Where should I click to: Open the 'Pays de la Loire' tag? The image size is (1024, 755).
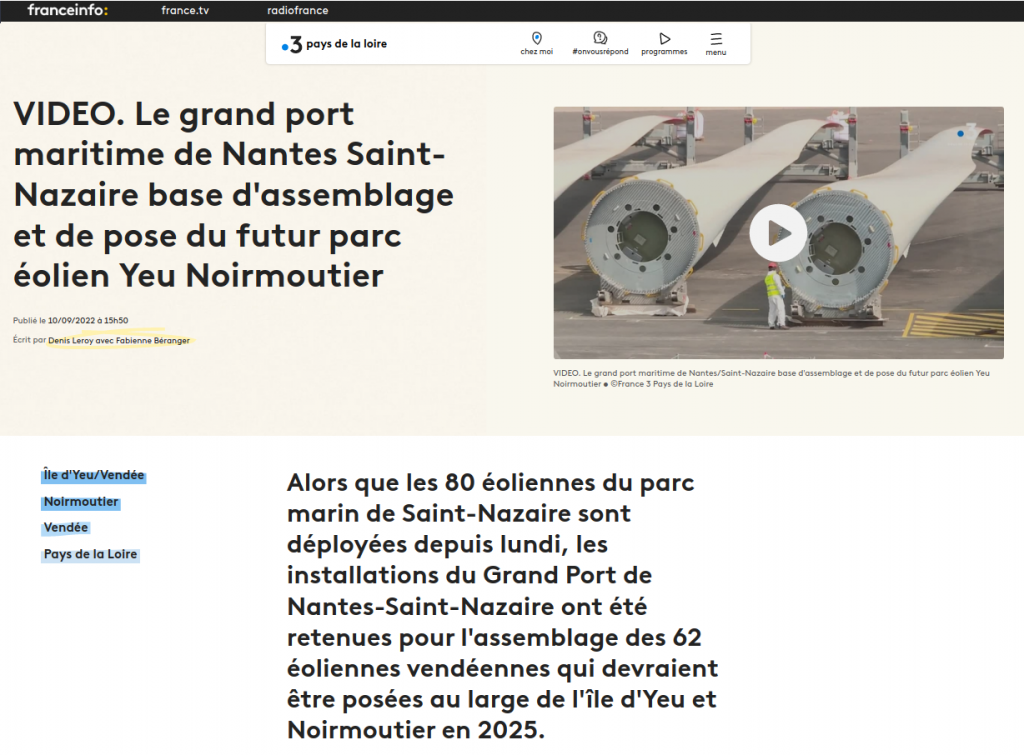click(90, 553)
